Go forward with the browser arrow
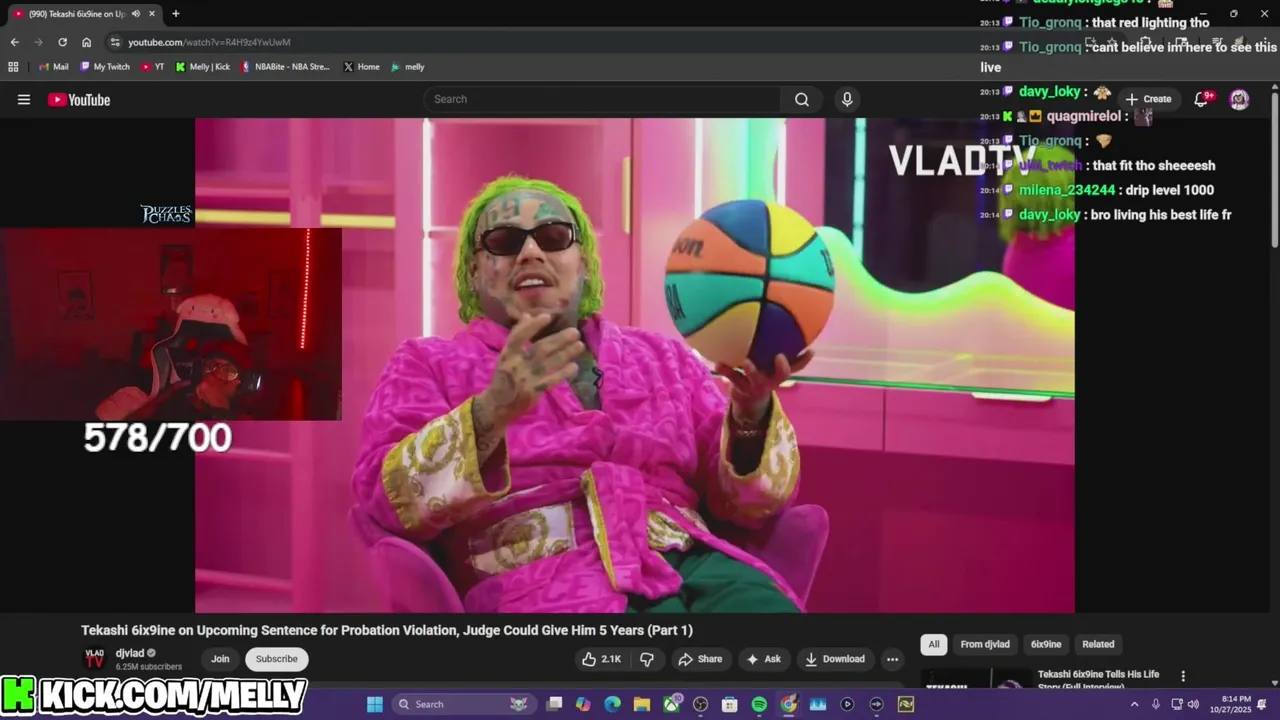The image size is (1280, 720). point(38,42)
